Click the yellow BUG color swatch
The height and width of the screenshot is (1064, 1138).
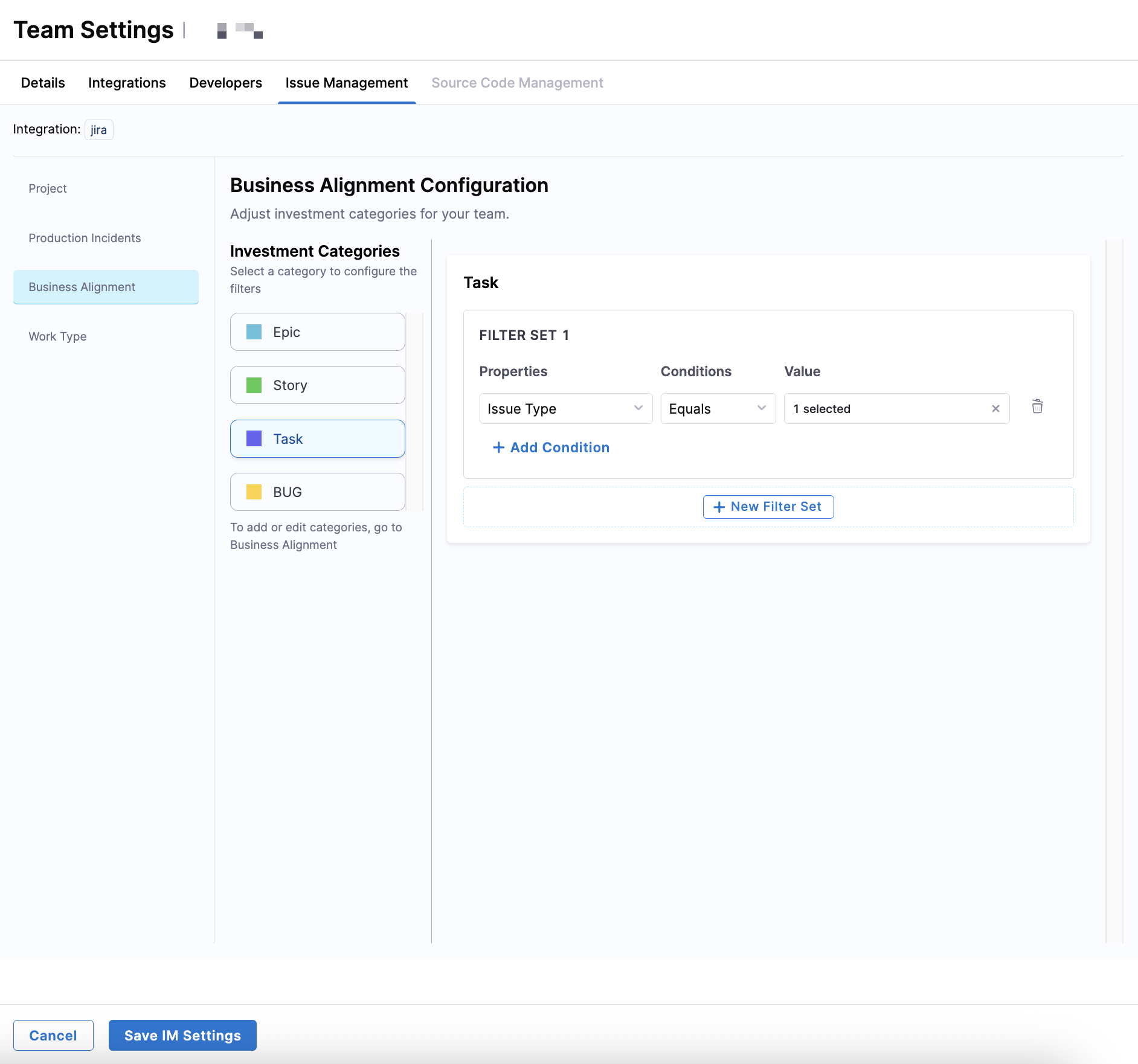click(x=254, y=492)
